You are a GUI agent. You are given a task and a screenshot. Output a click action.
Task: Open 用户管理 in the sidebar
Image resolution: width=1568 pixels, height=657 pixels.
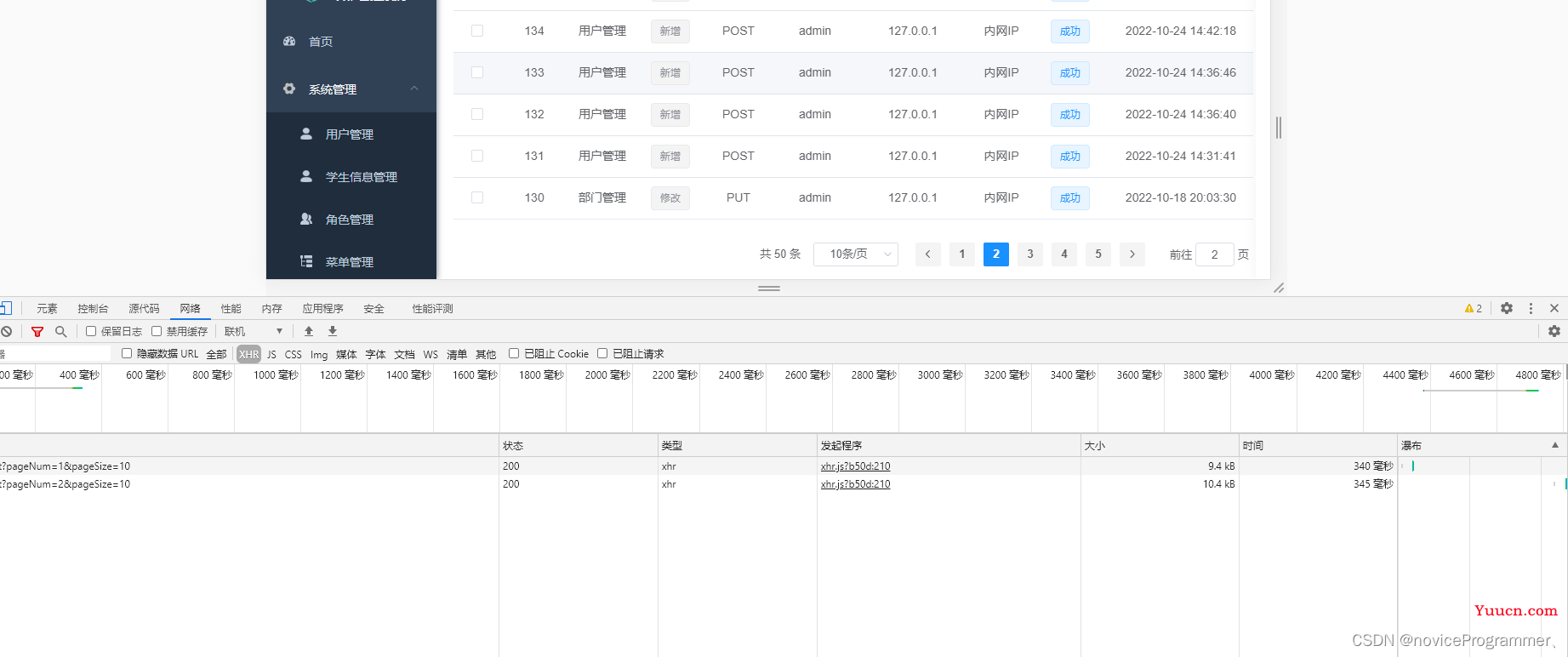350,134
